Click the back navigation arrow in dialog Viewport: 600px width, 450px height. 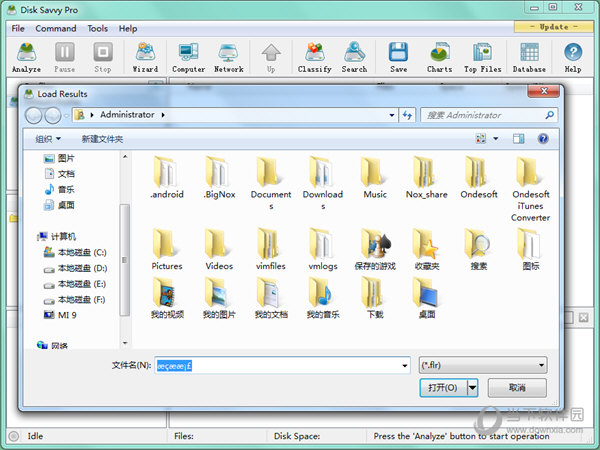pyautogui.click(x=34, y=115)
